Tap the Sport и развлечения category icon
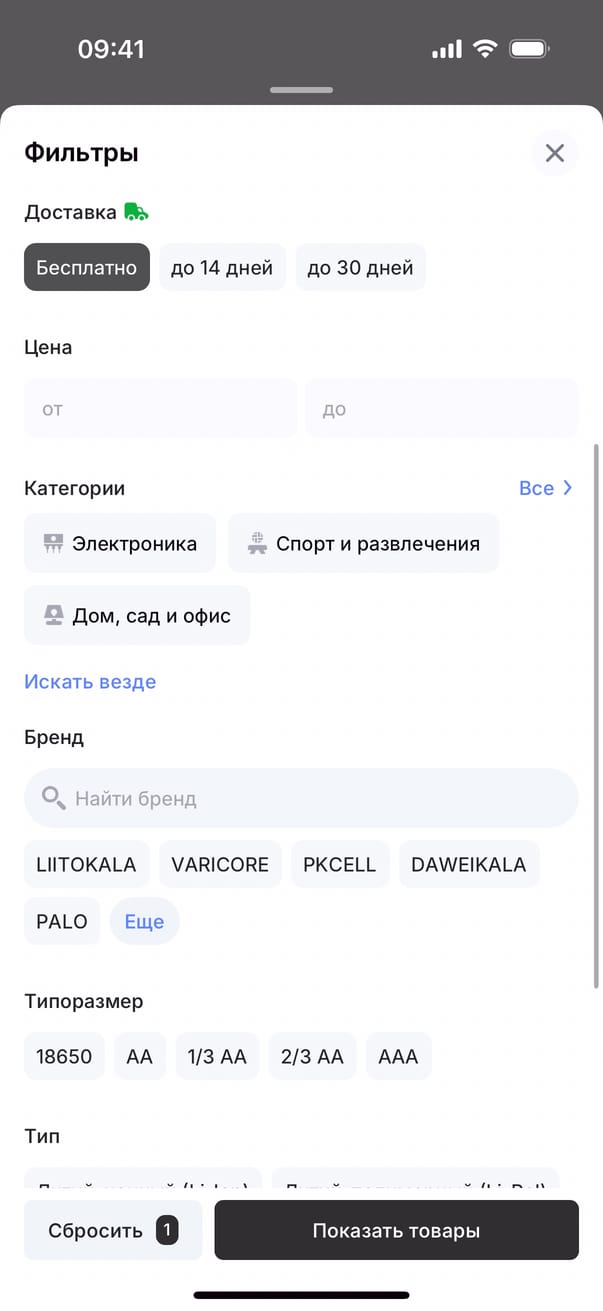The image size is (603, 1311). [x=257, y=544]
